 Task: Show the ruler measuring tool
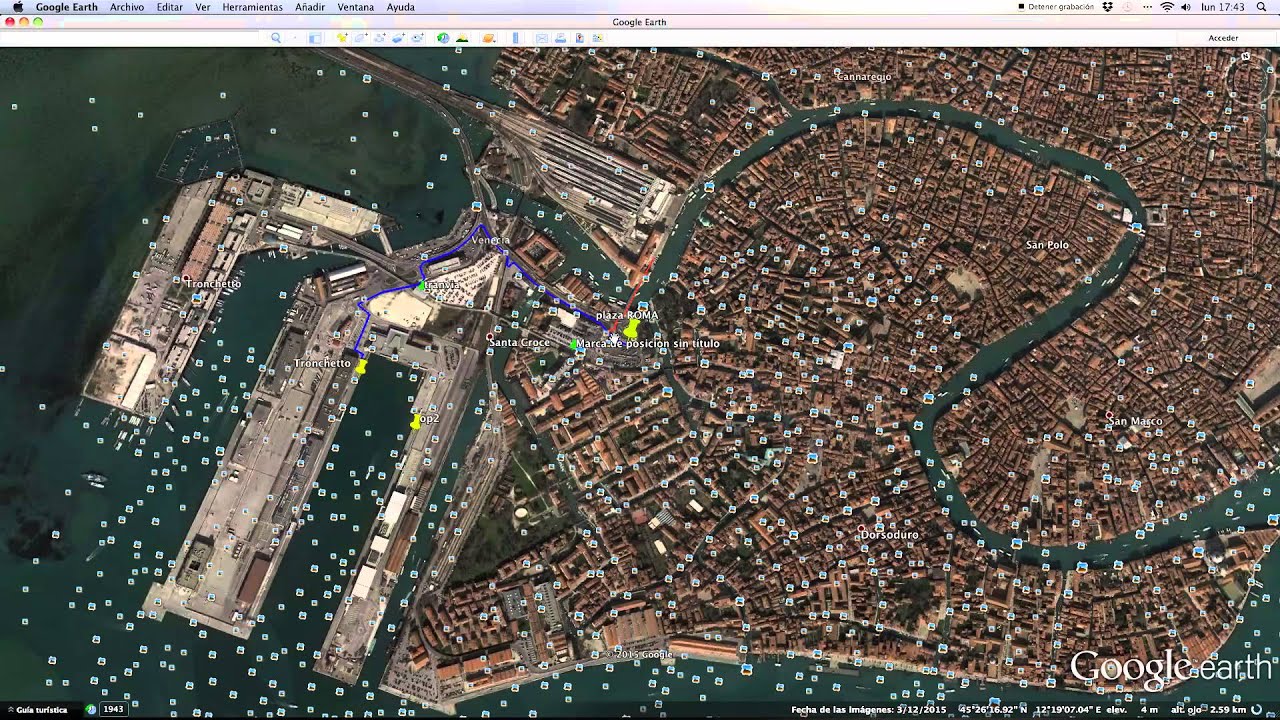click(516, 38)
